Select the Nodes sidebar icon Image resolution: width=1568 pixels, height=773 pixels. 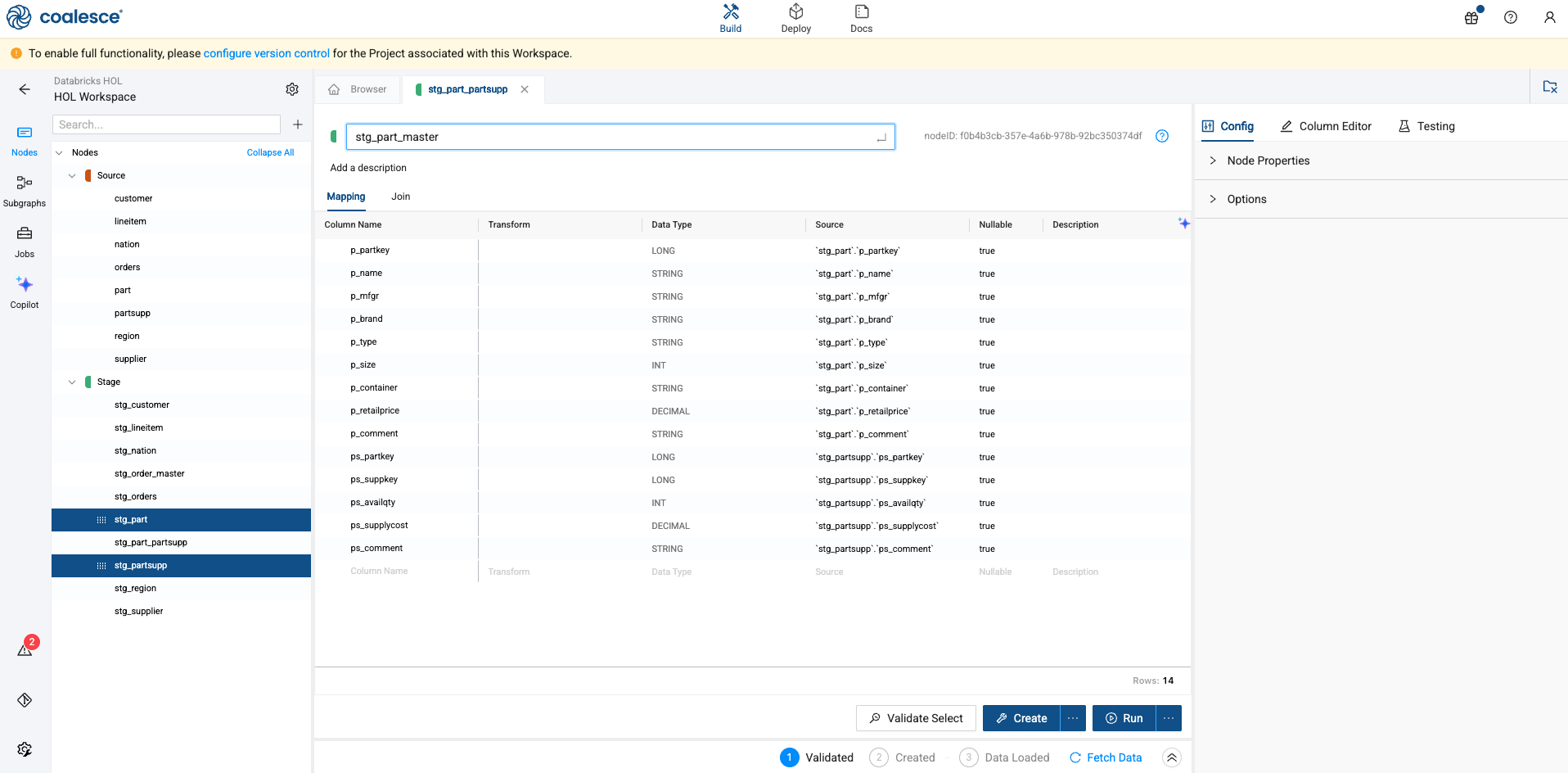tap(25, 141)
